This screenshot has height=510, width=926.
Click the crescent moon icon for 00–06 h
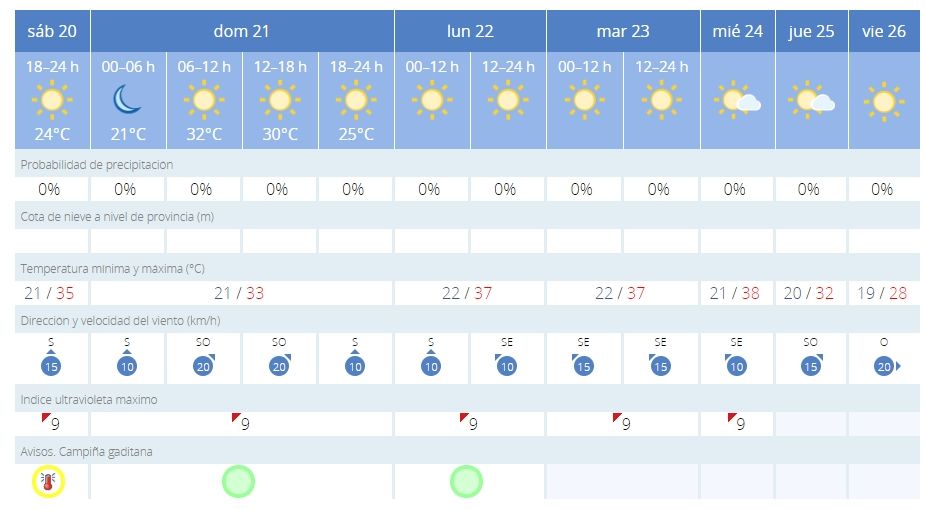tap(127, 98)
